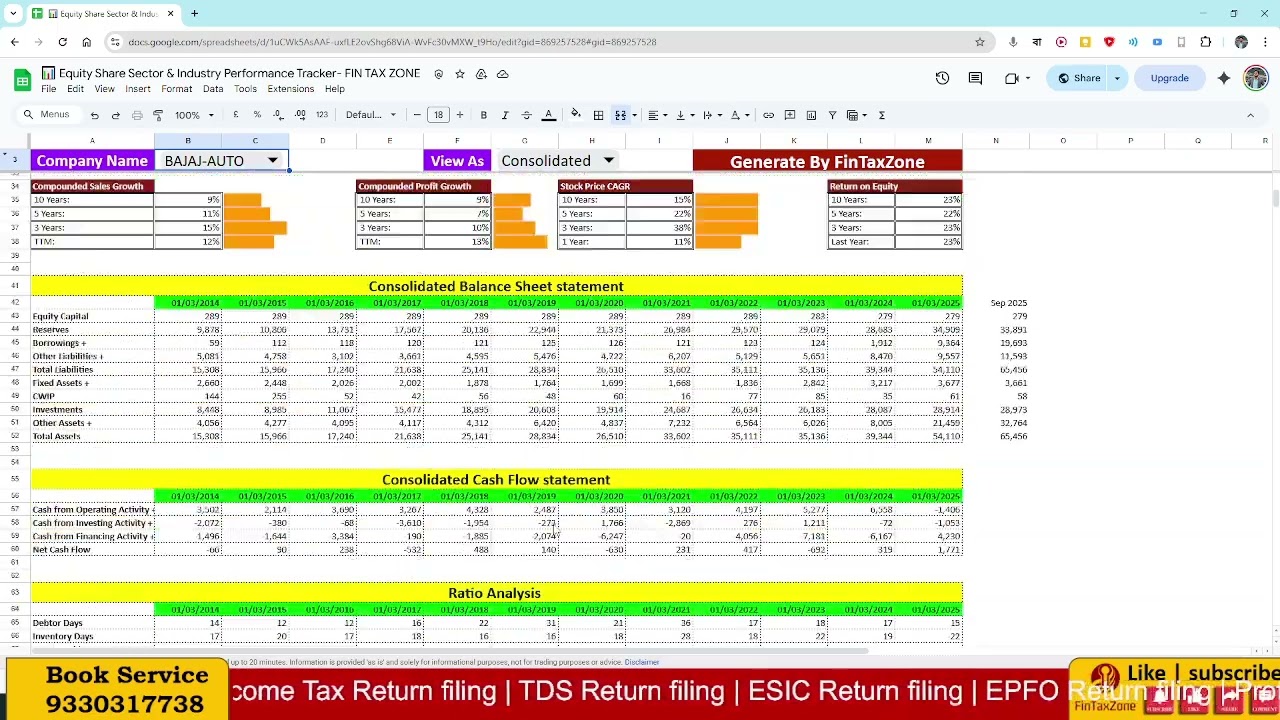Screen dimensions: 1280x720
Task: Open fill color picker
Action: (x=576, y=115)
